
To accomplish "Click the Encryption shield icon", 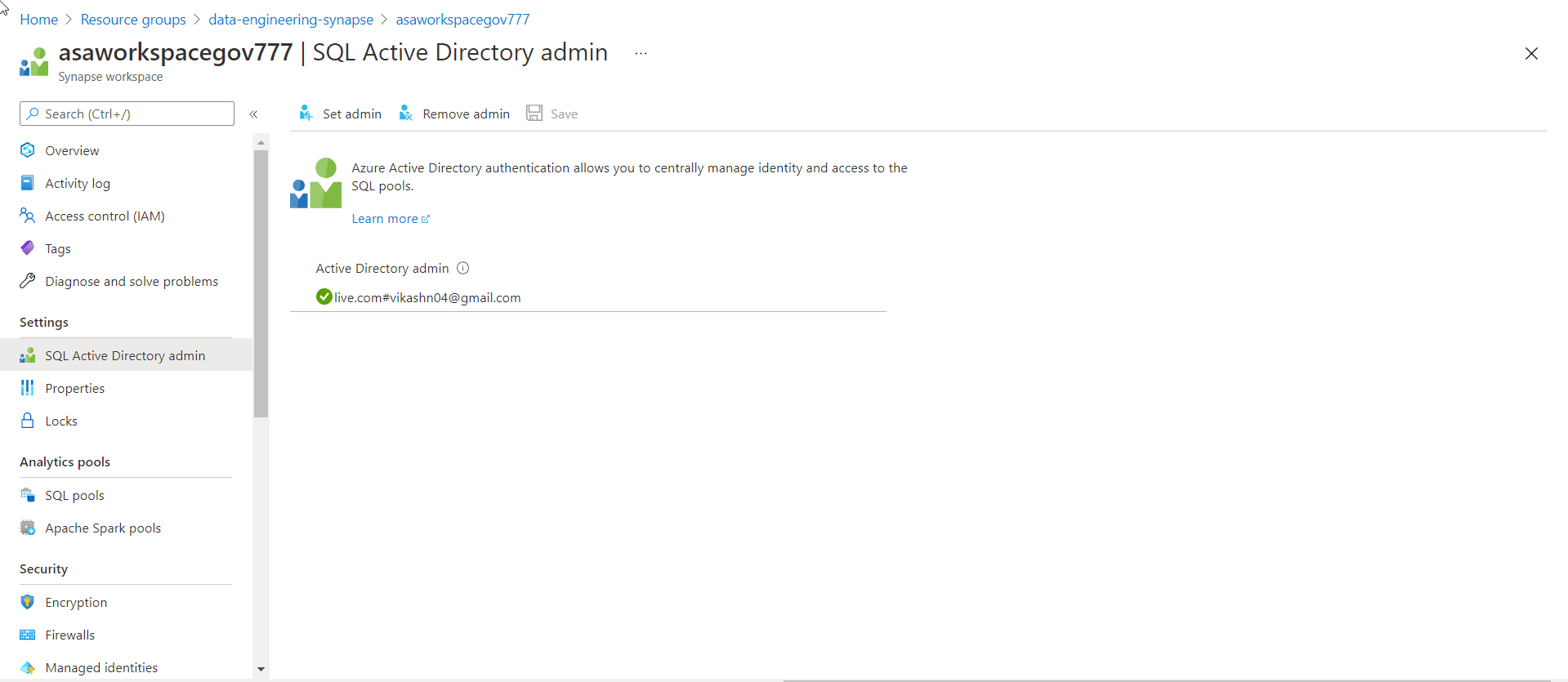I will pos(28,602).
